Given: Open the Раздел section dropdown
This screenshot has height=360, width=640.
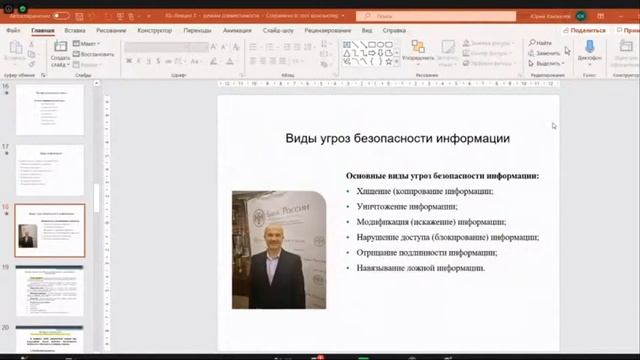Looking at the screenshot, I should coord(87,65).
